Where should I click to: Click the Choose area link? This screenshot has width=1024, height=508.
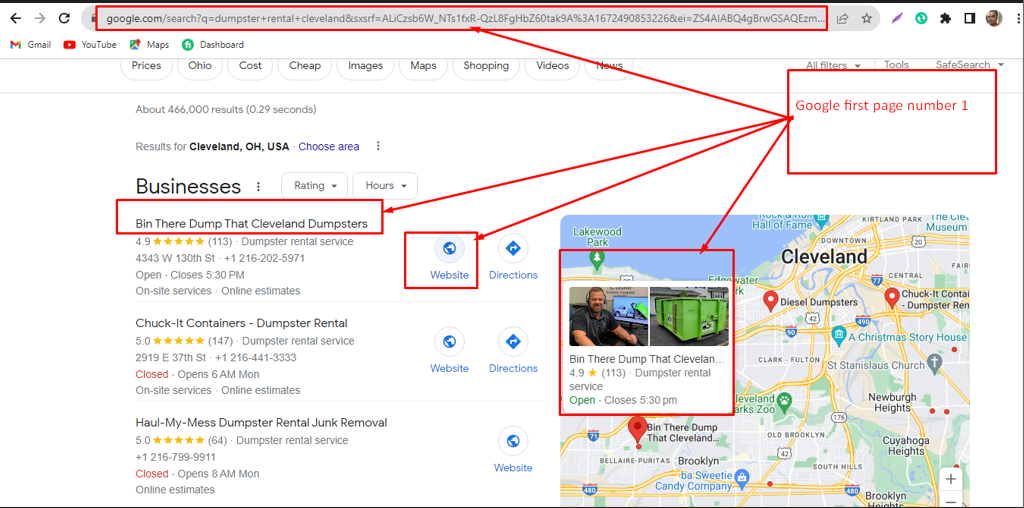(328, 146)
